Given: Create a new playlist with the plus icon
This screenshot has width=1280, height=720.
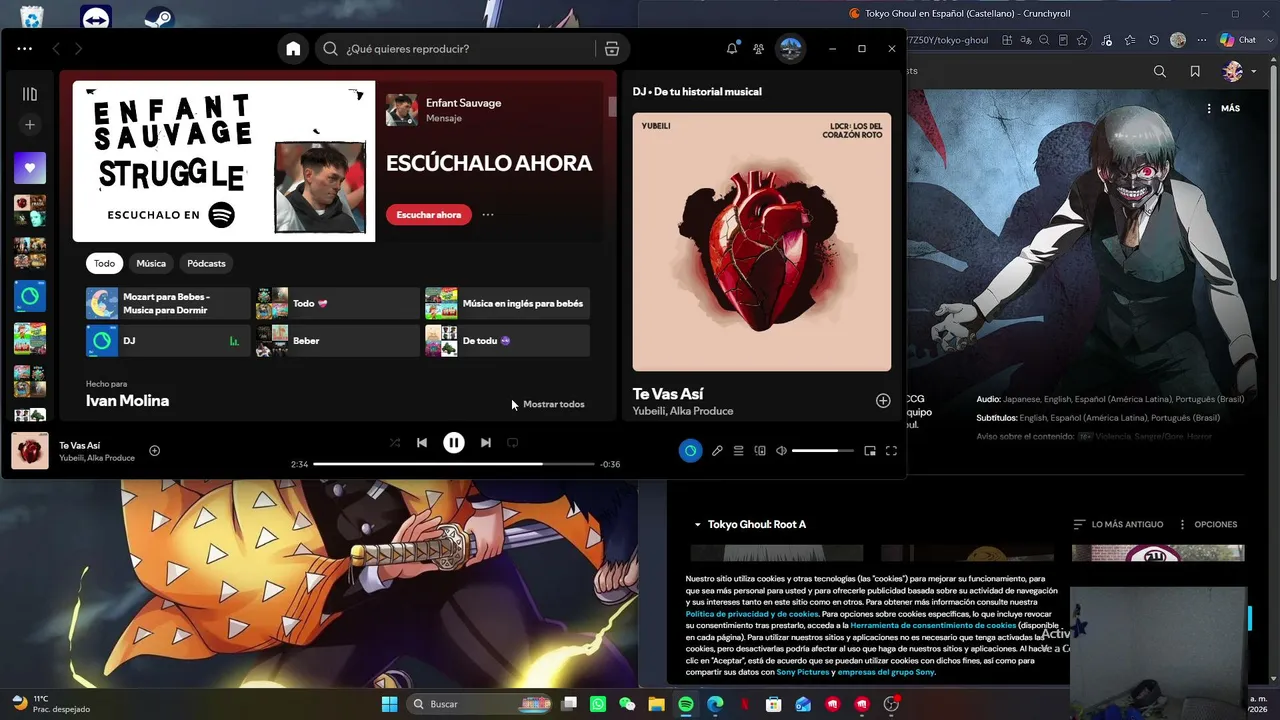Looking at the screenshot, I should coord(30,125).
